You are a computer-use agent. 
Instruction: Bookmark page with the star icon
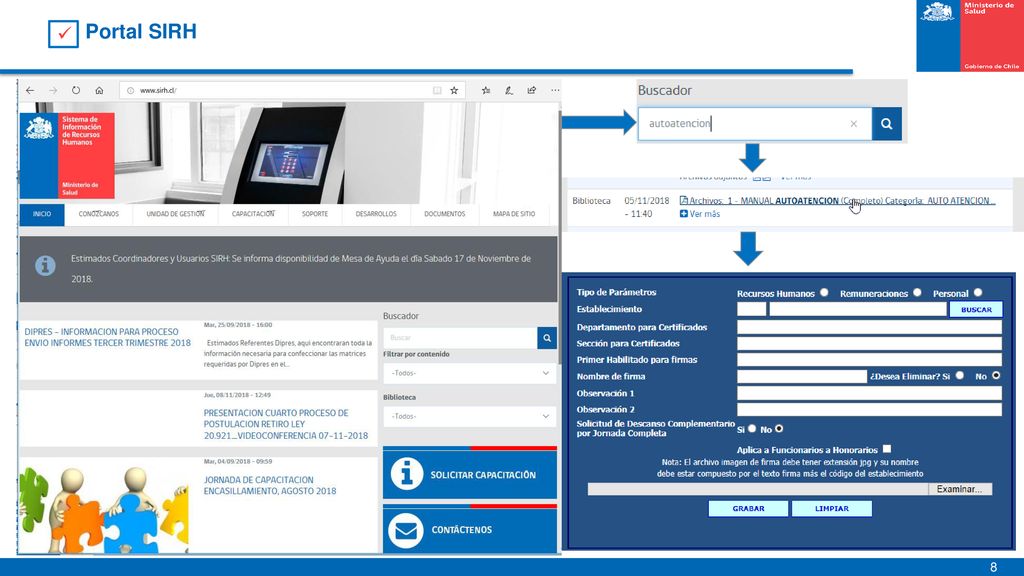[454, 90]
